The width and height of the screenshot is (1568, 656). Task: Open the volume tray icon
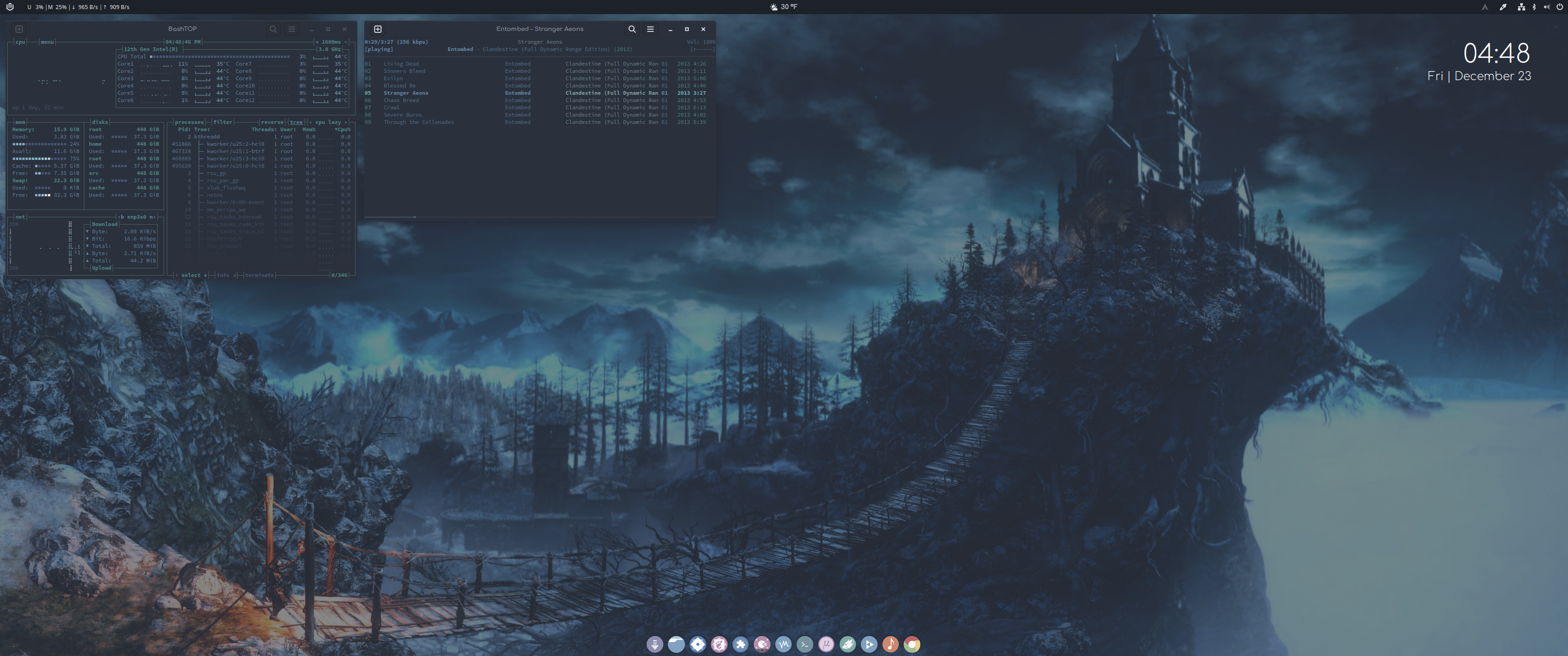click(x=1547, y=7)
